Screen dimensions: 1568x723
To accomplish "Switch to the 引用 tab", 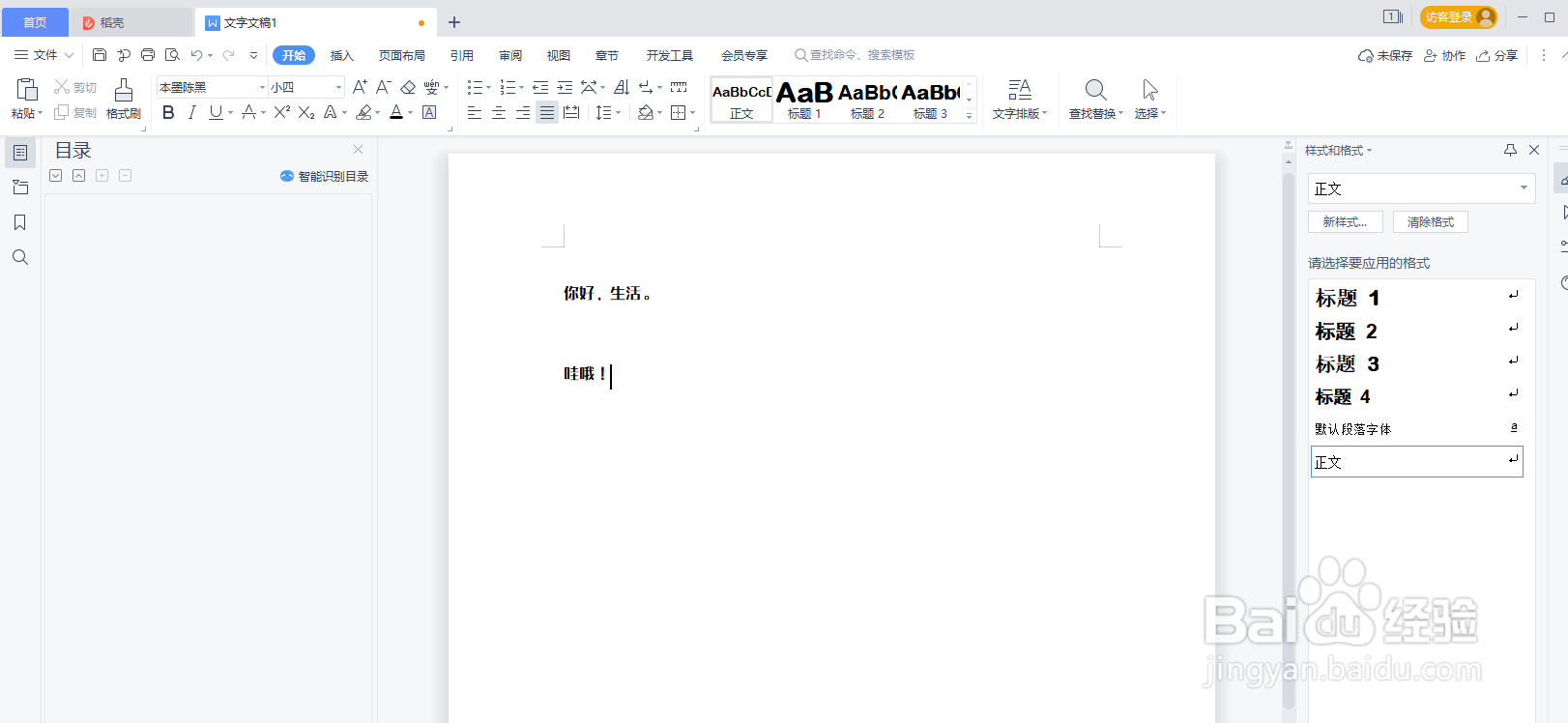I will point(462,55).
